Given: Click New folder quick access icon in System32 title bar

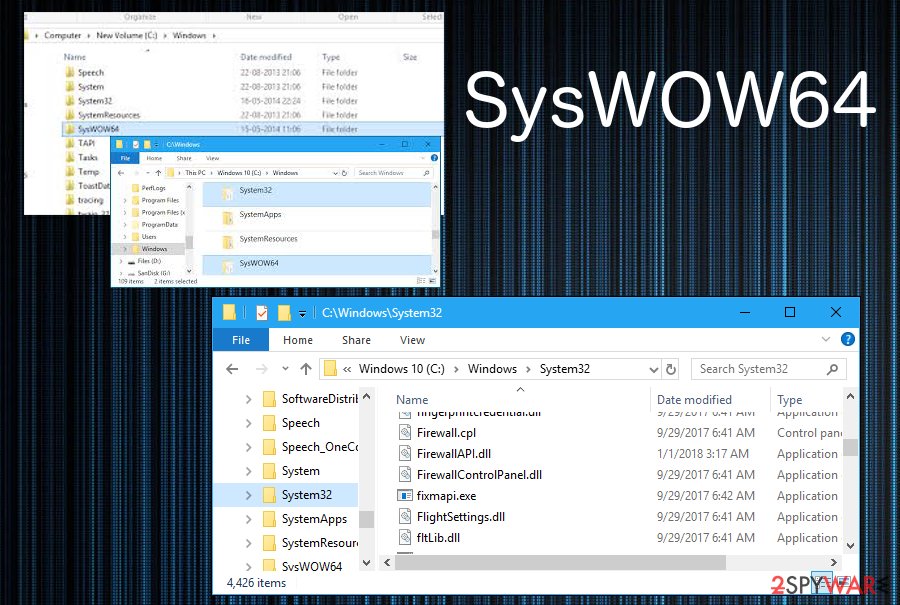Looking at the screenshot, I should tap(284, 313).
